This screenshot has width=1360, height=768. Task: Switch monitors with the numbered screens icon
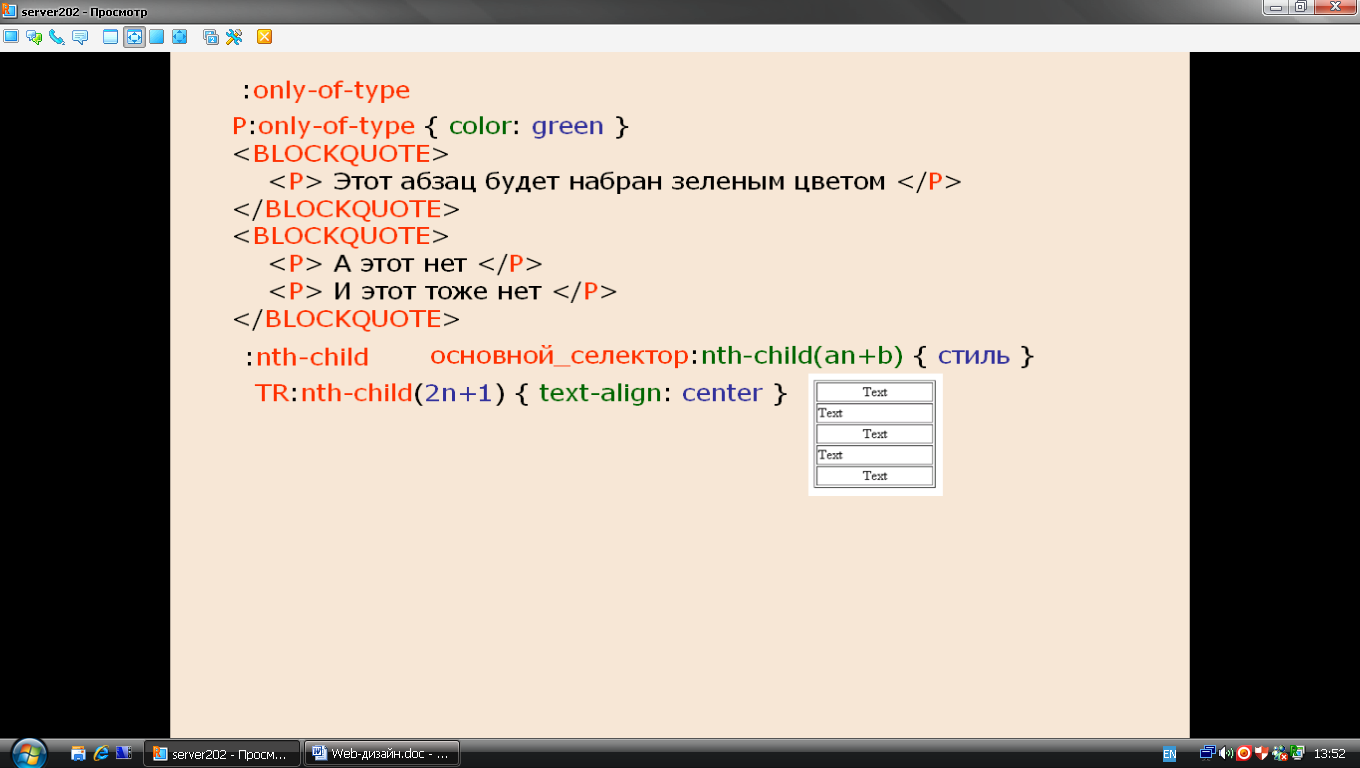(211, 37)
